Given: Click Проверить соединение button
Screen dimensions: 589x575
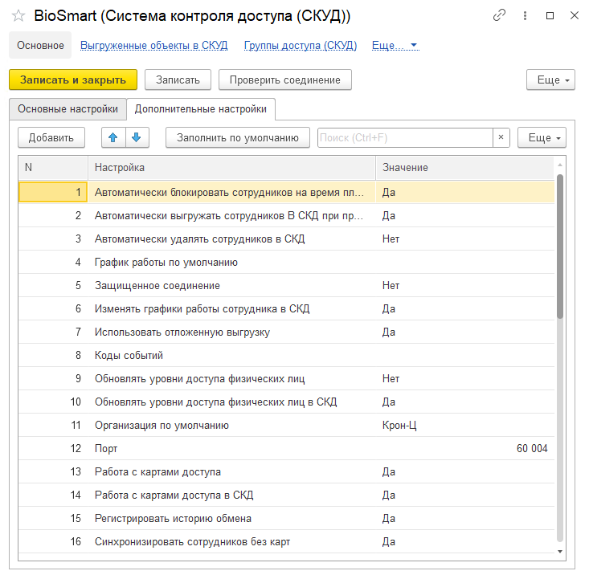Looking at the screenshot, I should pyautogui.click(x=285, y=80).
